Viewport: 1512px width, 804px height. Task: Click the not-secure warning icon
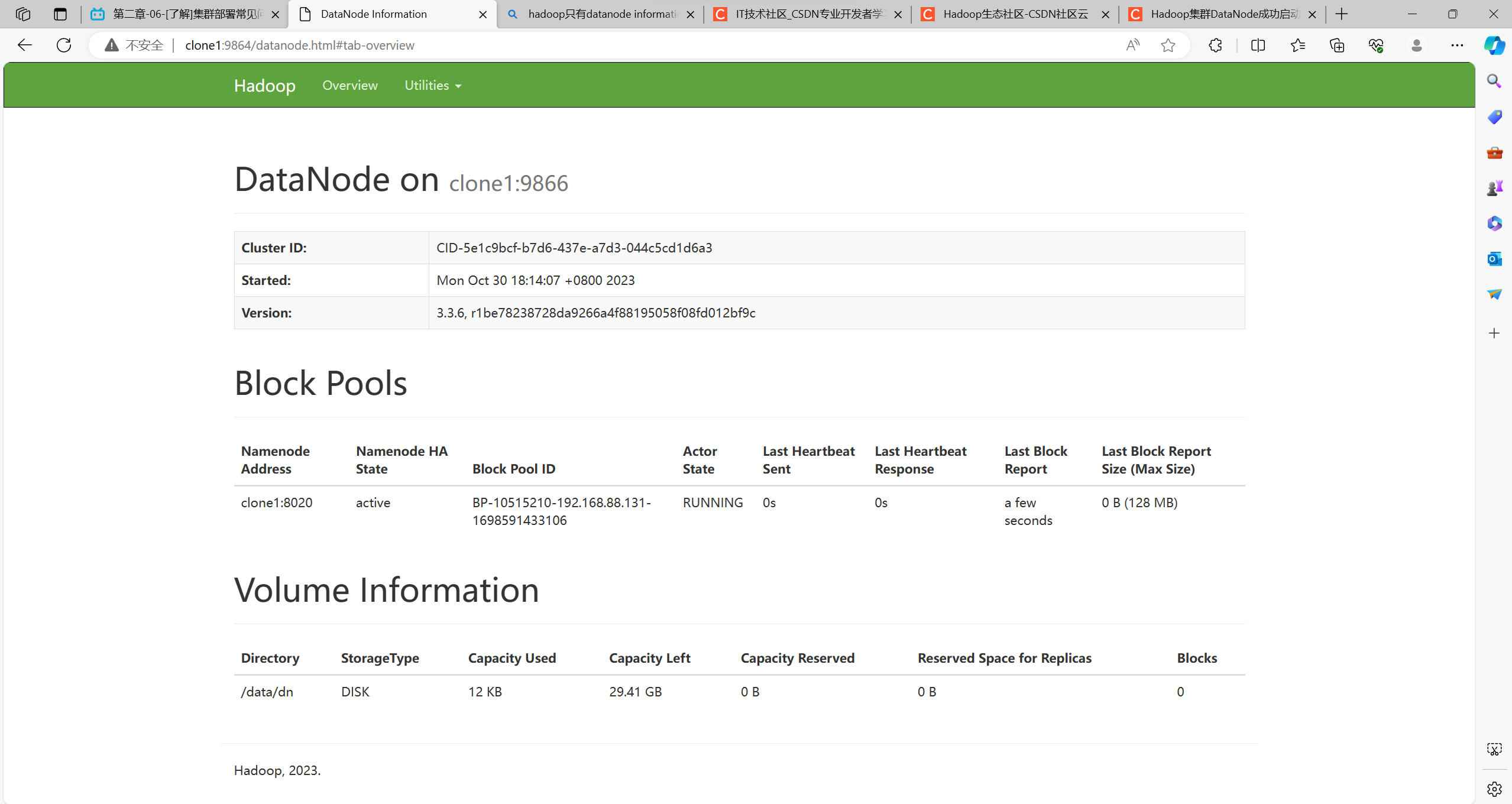(111, 45)
